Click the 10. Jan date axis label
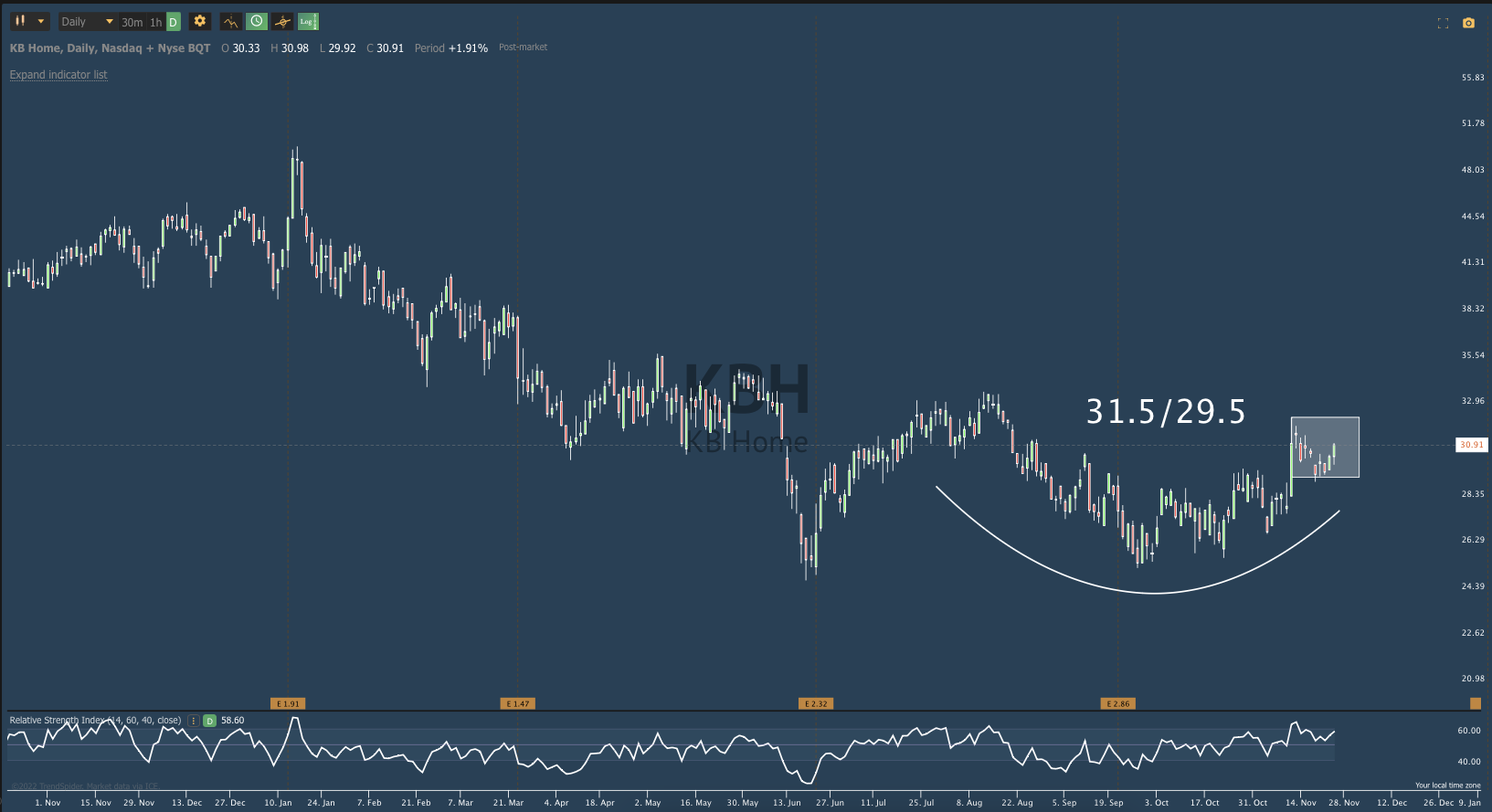1492x812 pixels. tap(278, 803)
